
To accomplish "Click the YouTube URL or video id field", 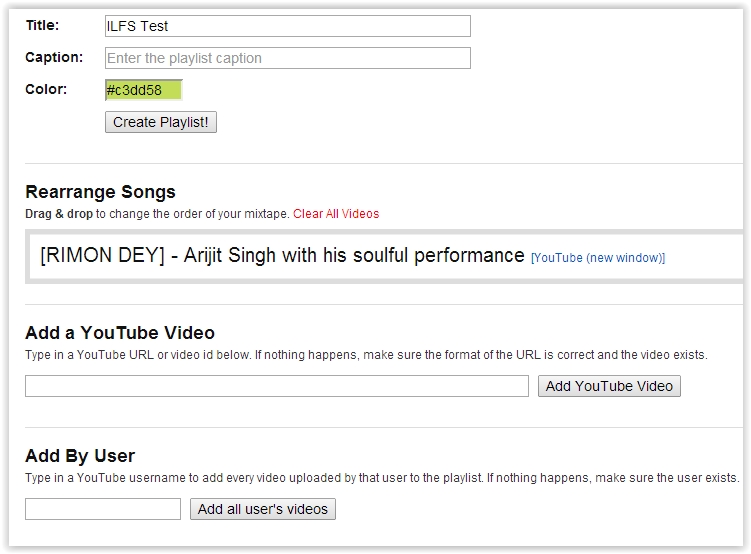I will click(276, 386).
